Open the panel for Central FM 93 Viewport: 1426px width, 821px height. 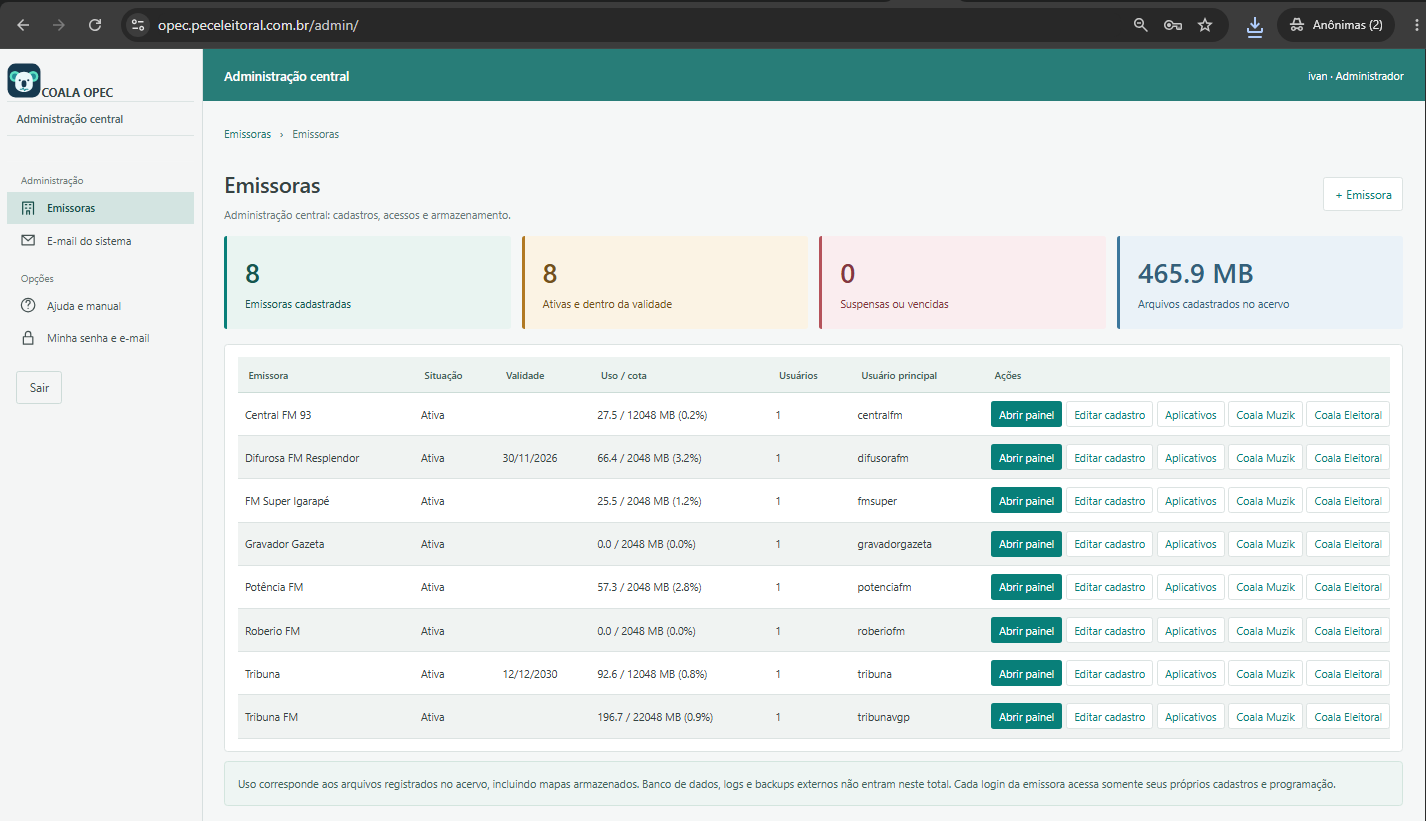1026,415
